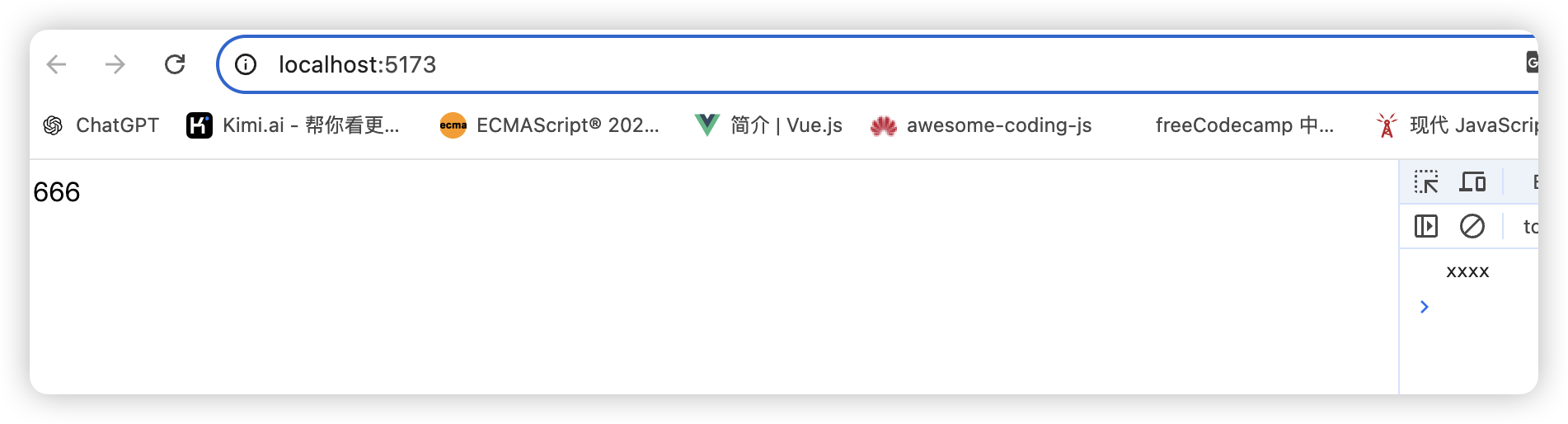The width and height of the screenshot is (1568, 424).
Task: Open the awesome-coding-js bookmark
Action: 981,125
